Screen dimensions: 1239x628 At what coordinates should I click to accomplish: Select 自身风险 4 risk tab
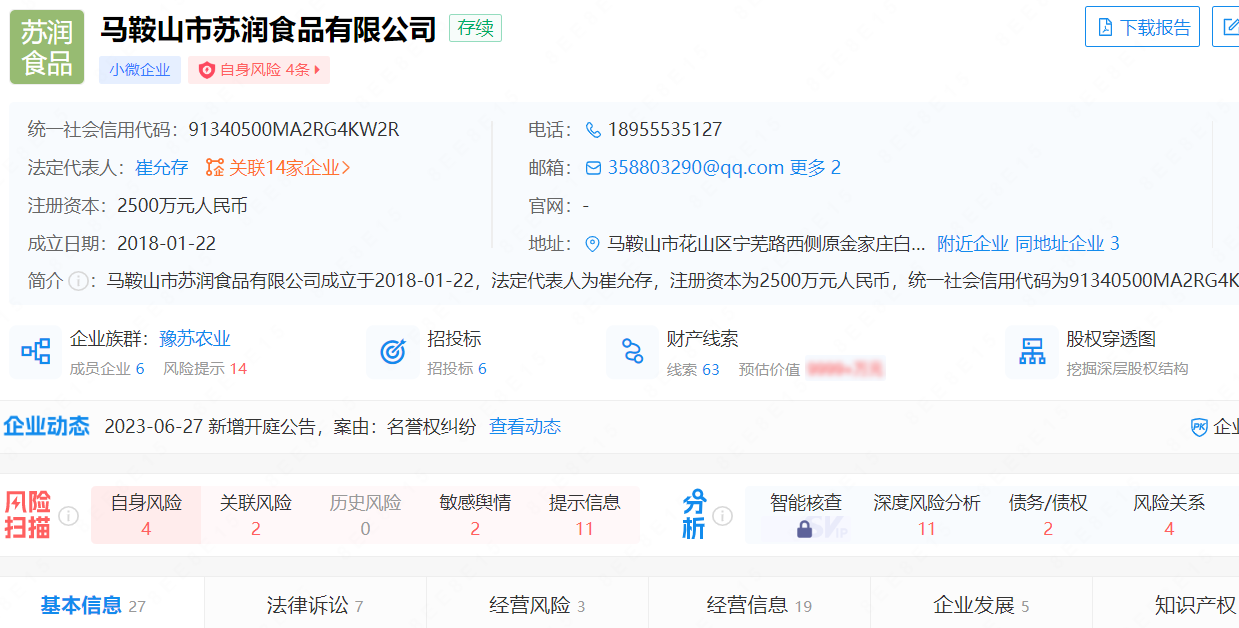click(x=146, y=515)
